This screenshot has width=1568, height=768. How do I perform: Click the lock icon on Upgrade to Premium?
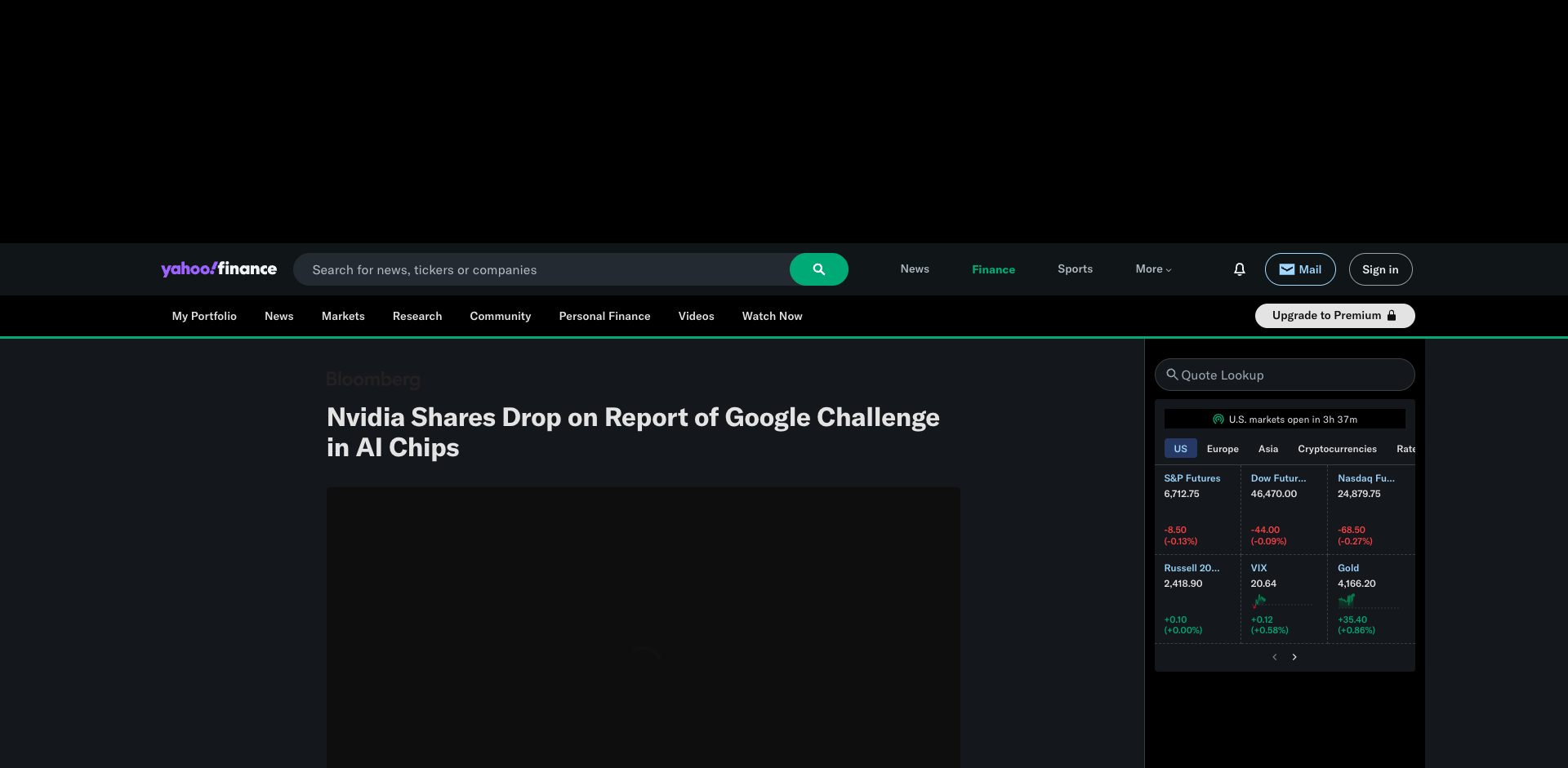tap(1392, 315)
